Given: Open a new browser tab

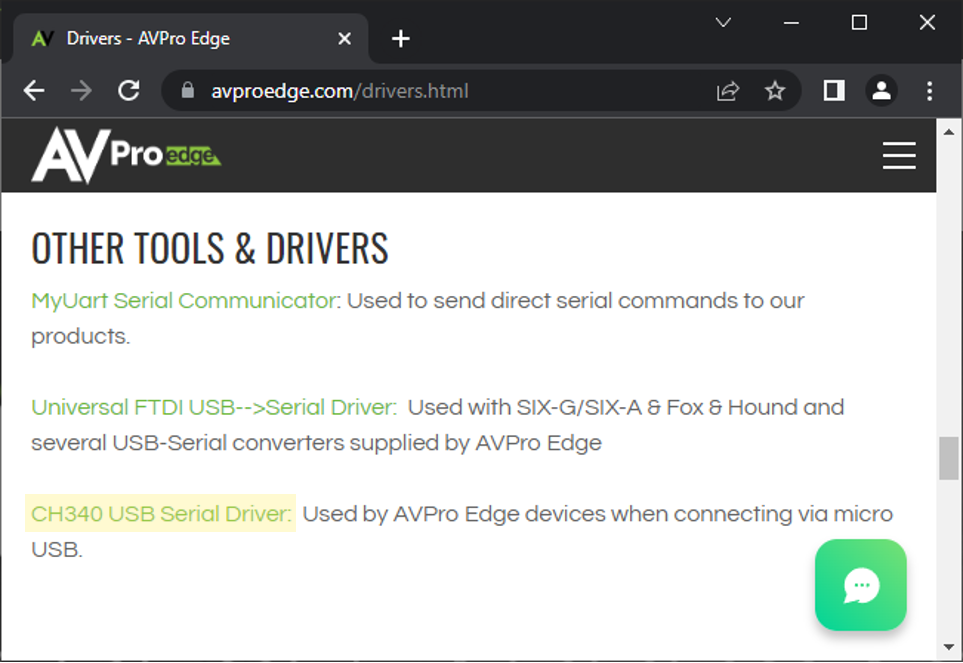Looking at the screenshot, I should [x=400, y=39].
